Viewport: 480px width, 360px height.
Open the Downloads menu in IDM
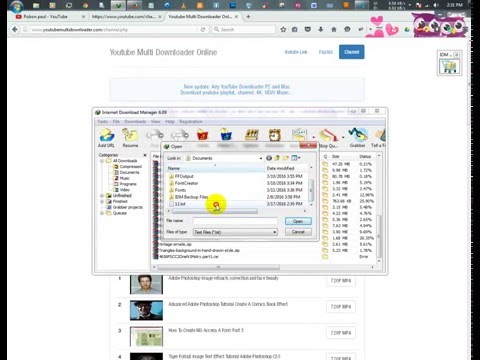pyautogui.click(x=135, y=122)
